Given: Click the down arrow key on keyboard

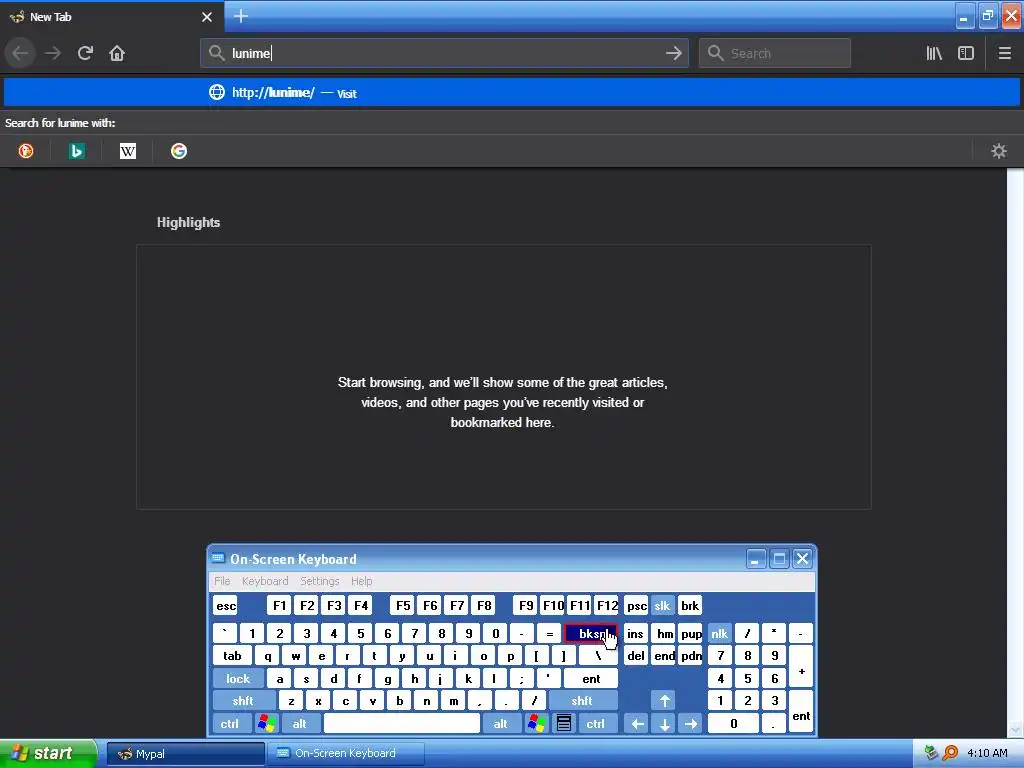Looking at the screenshot, I should pos(664,724).
